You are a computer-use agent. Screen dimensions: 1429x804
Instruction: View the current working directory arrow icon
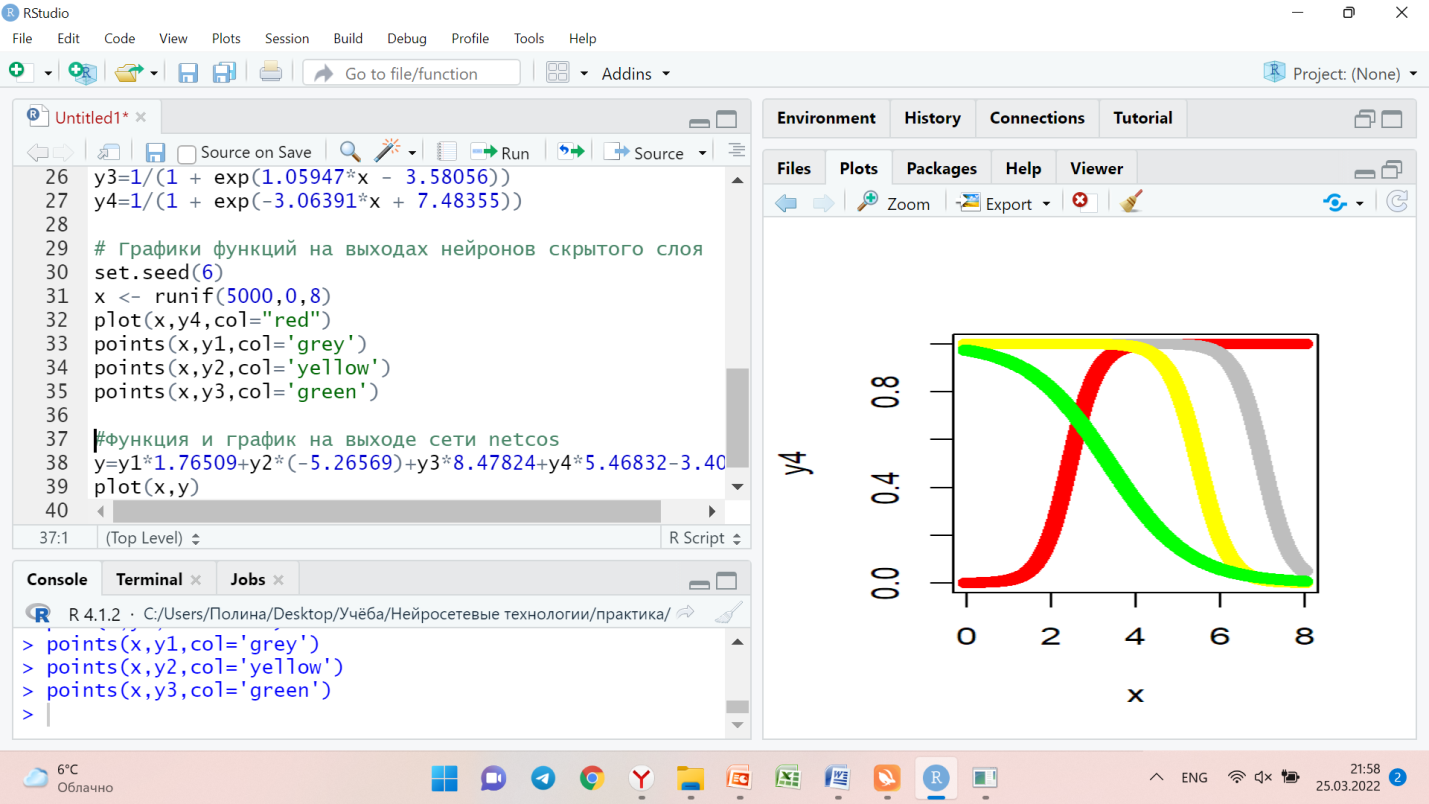click(x=685, y=613)
